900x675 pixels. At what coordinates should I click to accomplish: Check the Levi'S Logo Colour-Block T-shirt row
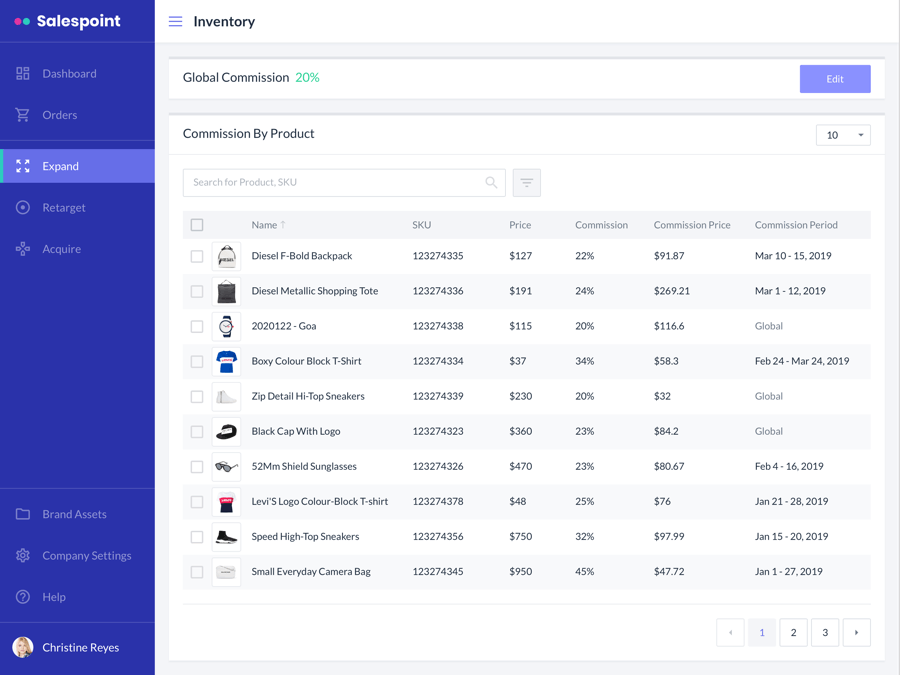[197, 501]
